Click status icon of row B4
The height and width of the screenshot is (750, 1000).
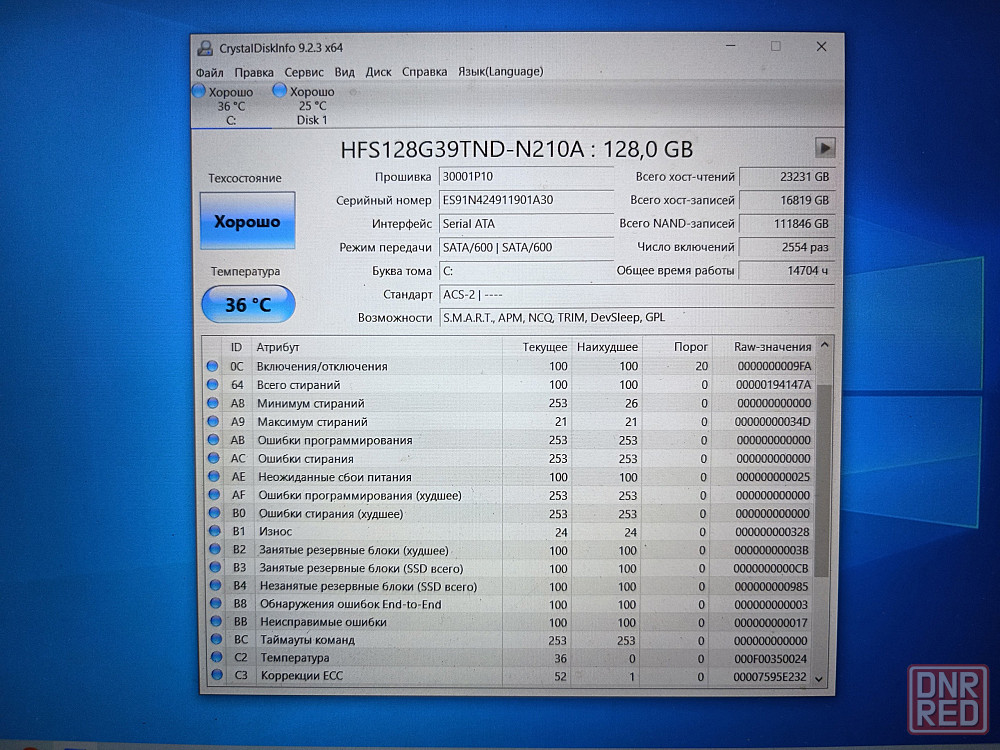click(216, 585)
